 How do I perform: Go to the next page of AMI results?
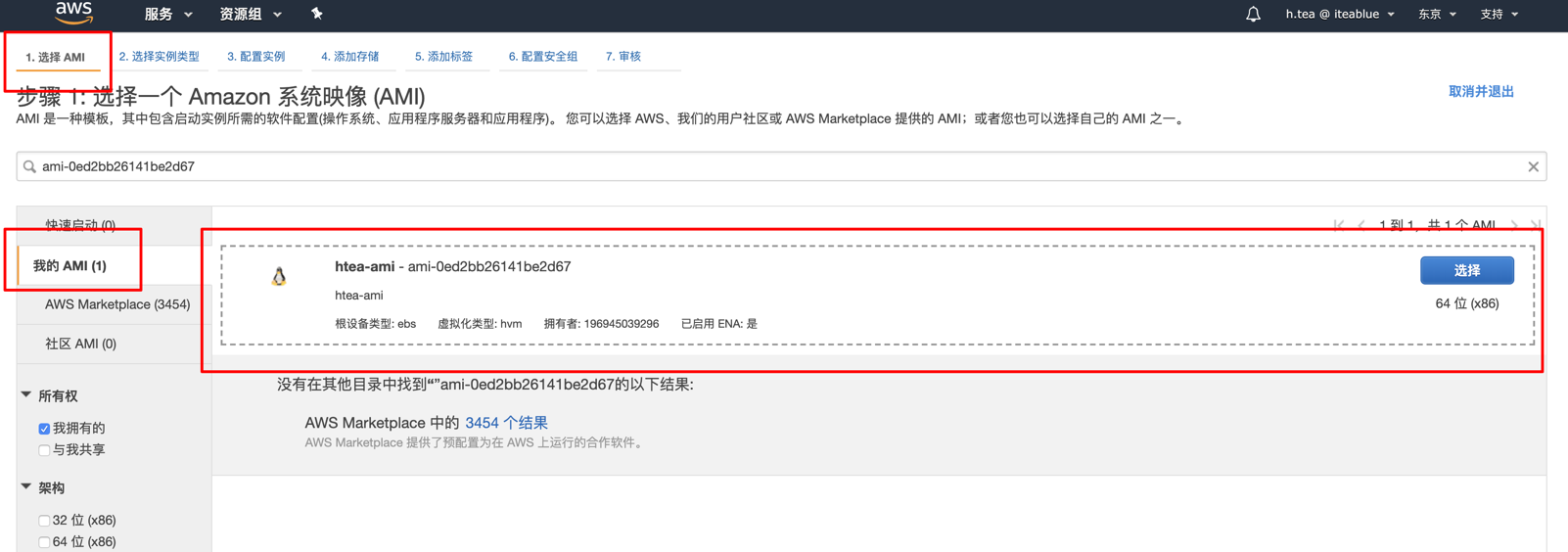coord(1514,225)
